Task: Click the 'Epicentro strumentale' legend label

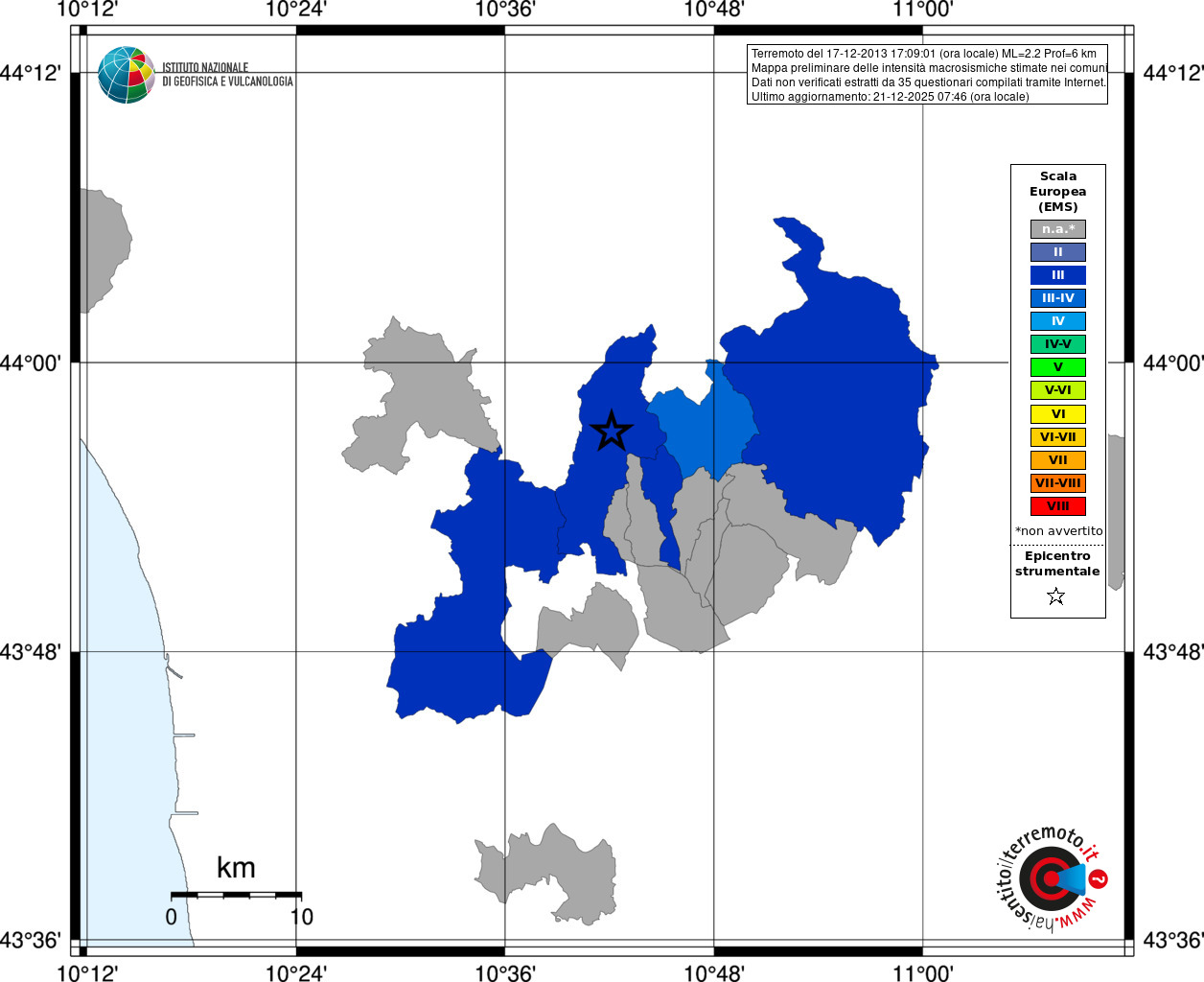Action: (1057, 564)
